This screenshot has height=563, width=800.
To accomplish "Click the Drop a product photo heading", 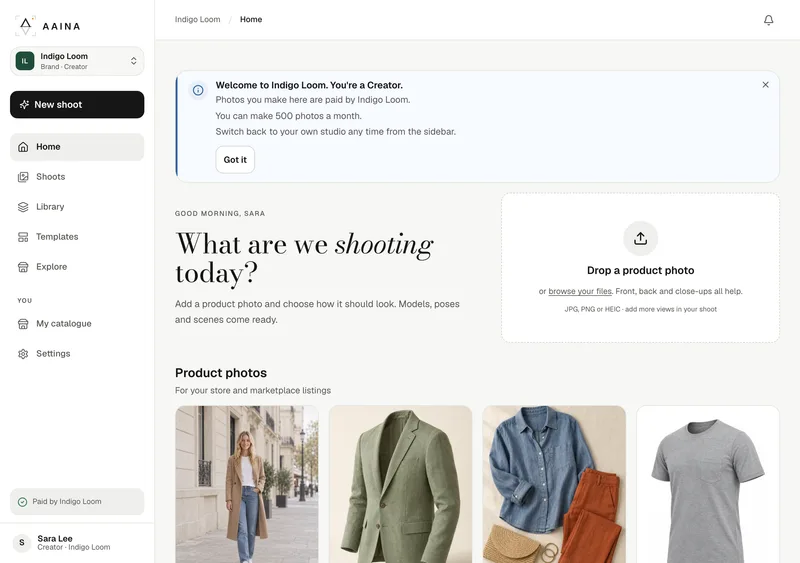I will pyautogui.click(x=640, y=271).
